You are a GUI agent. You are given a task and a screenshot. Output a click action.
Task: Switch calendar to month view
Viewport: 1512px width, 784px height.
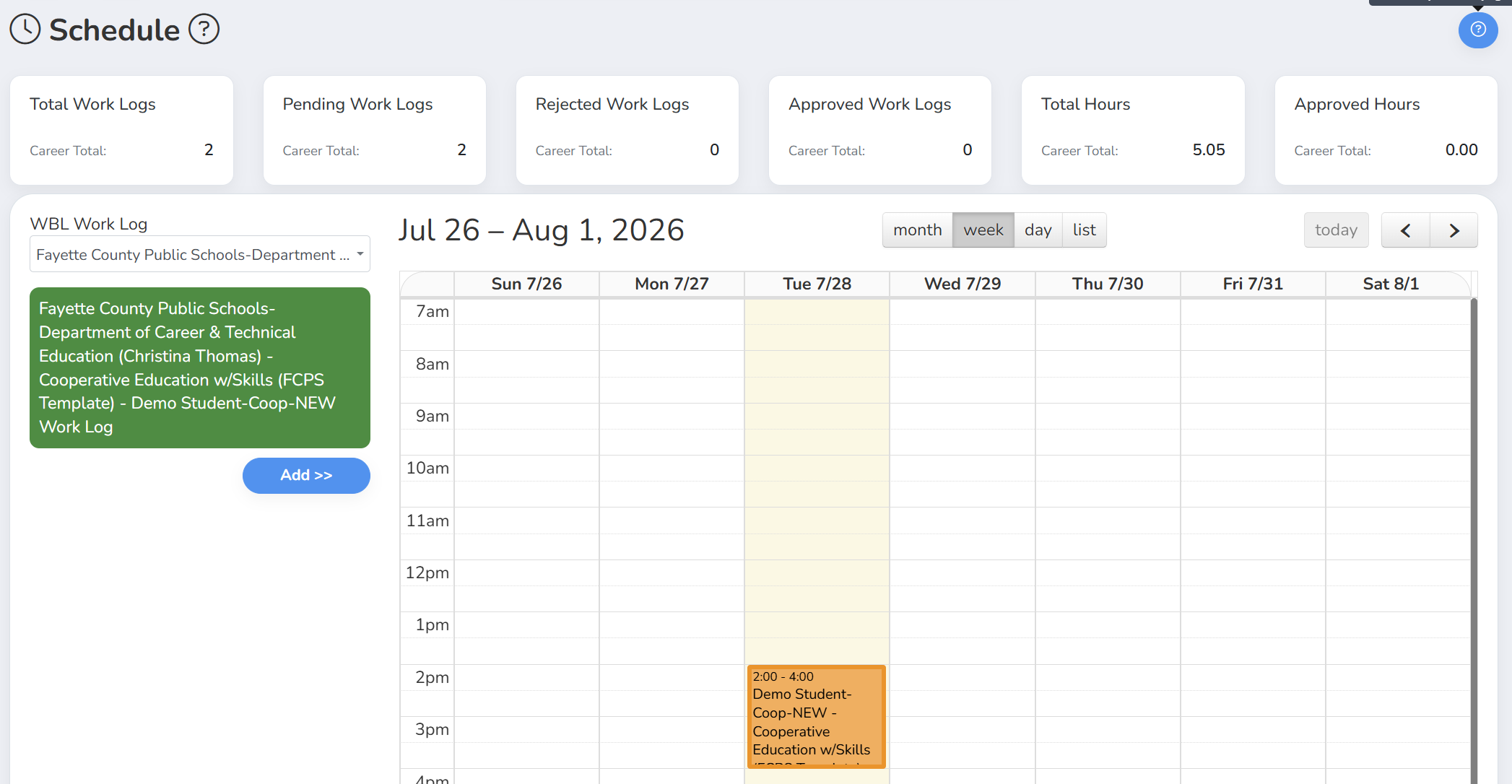click(x=917, y=230)
